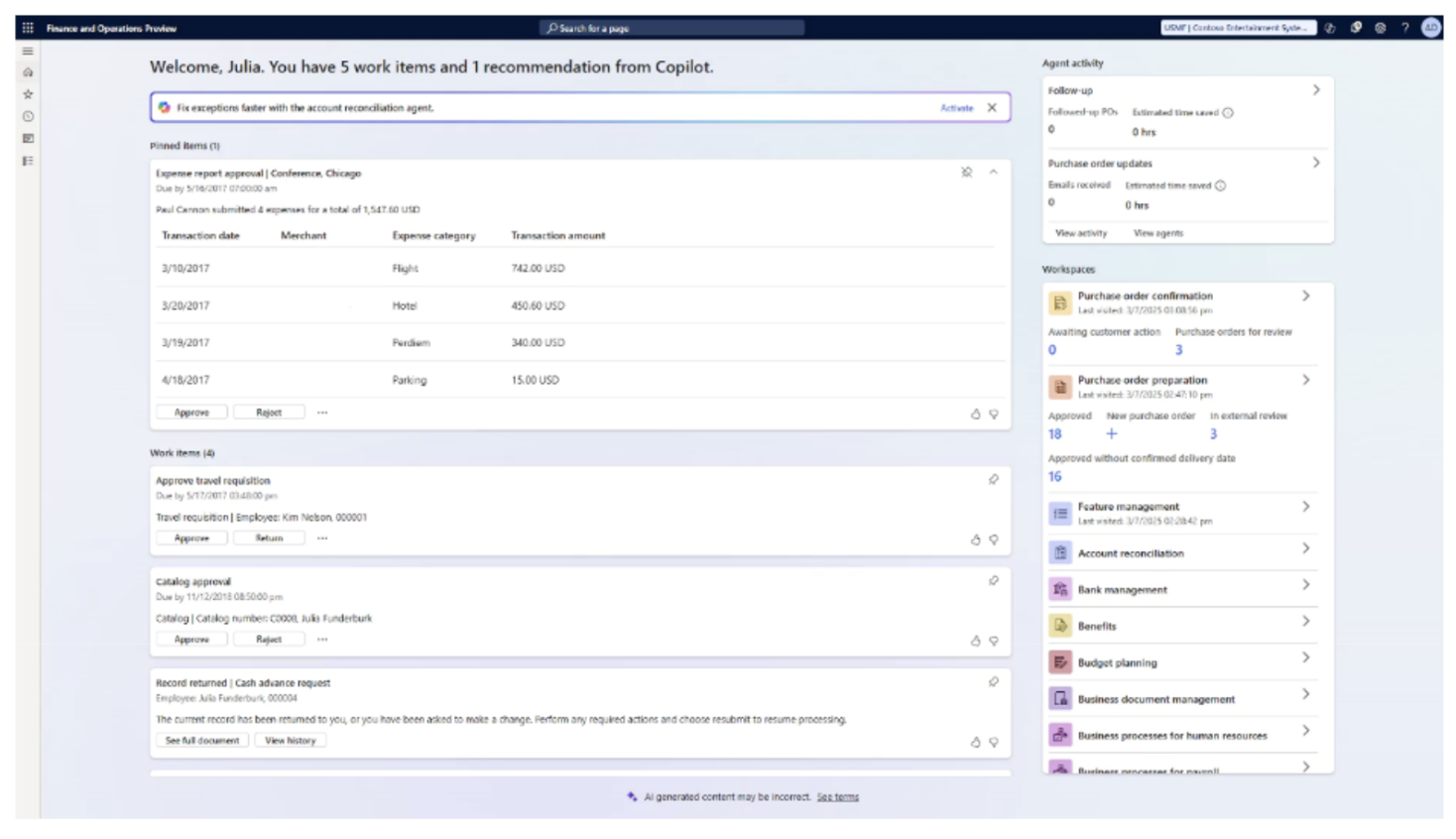
Task: Approve the travel requisition
Action: pos(191,538)
